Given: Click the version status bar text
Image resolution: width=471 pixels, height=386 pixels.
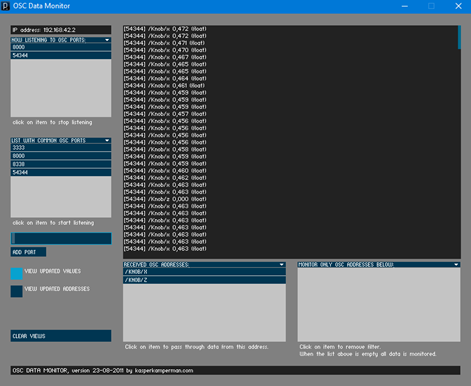Looking at the screenshot, I should point(103,370).
